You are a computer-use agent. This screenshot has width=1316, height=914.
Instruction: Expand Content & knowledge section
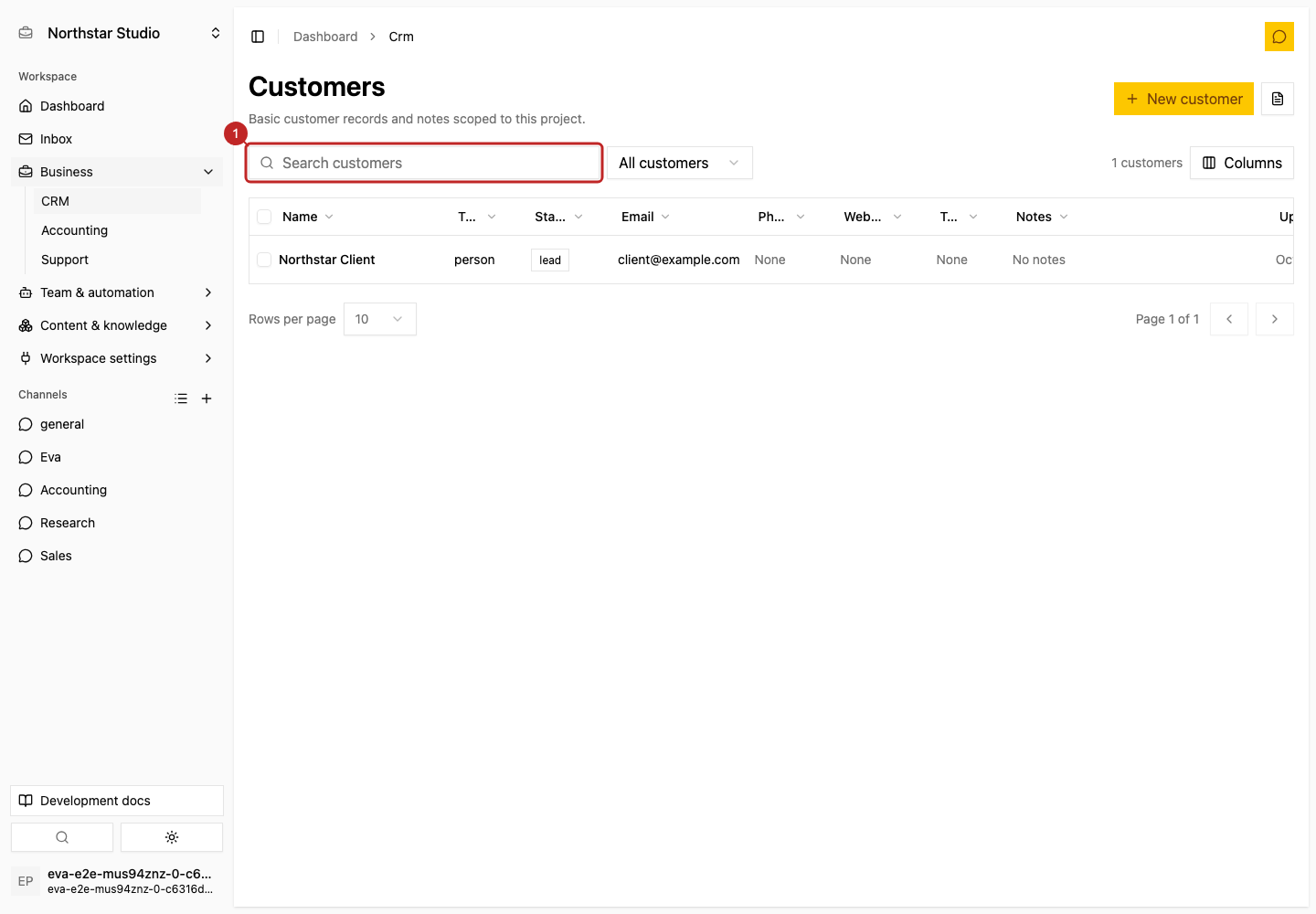point(117,325)
